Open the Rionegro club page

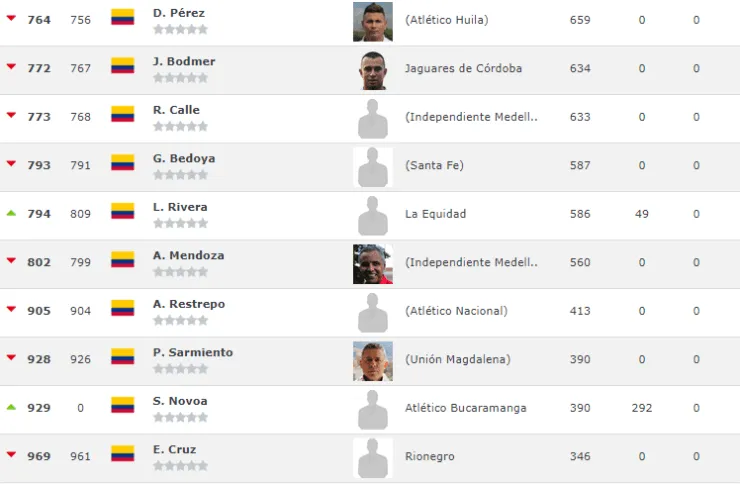tap(429, 456)
